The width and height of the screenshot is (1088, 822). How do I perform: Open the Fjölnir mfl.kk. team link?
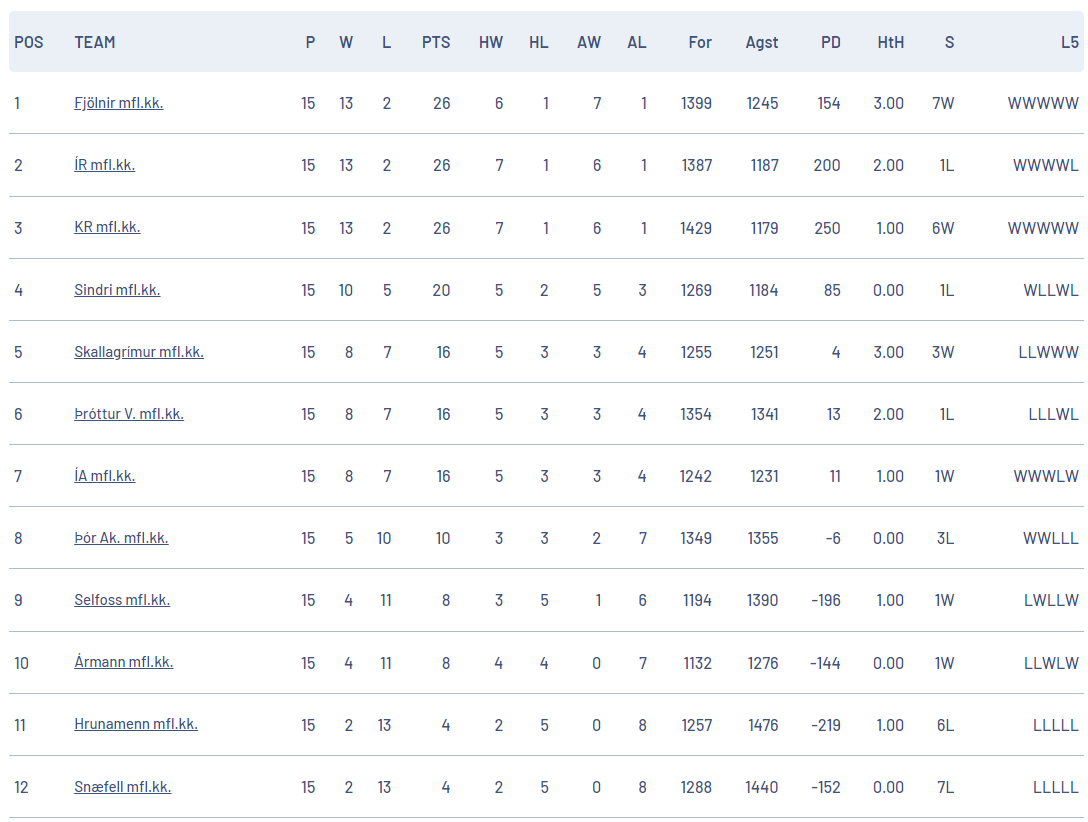119,103
